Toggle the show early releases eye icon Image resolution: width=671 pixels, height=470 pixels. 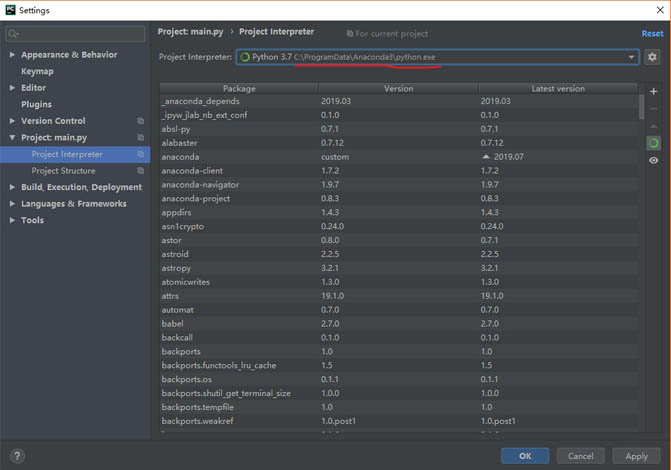(x=653, y=161)
